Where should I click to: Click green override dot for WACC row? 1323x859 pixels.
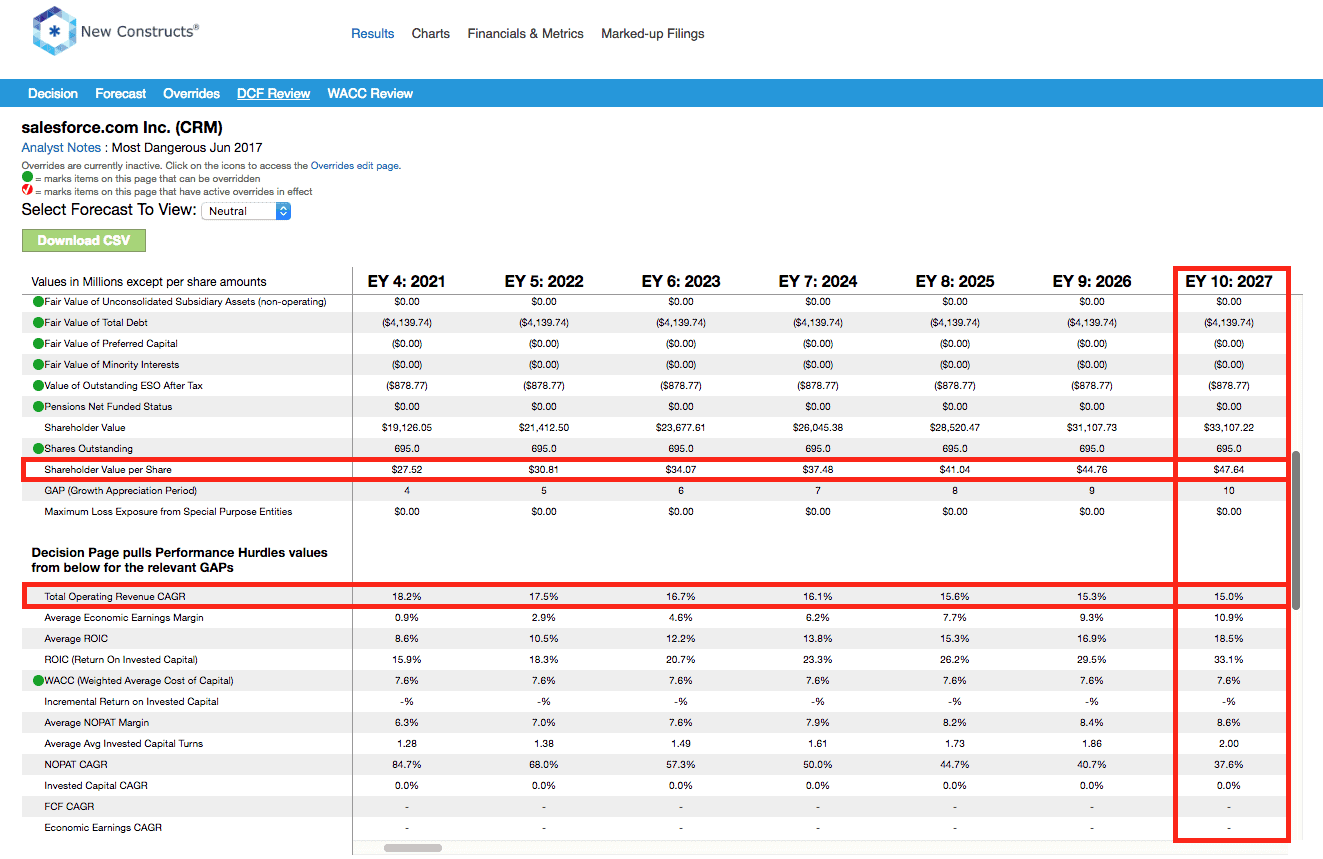click(38, 681)
